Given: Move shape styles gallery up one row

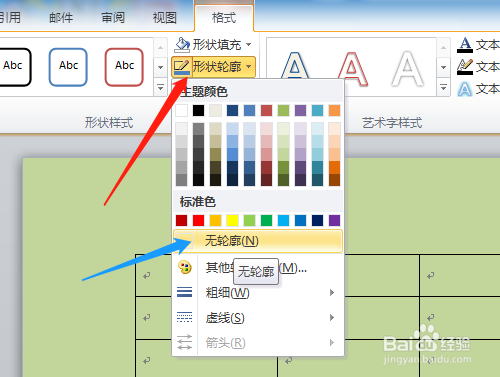Looking at the screenshot, I should 160,48.
